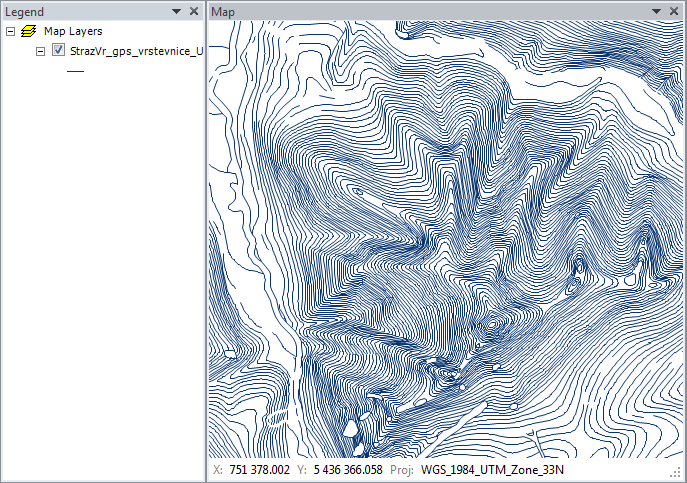Click the Legend panel title

(x=25, y=12)
